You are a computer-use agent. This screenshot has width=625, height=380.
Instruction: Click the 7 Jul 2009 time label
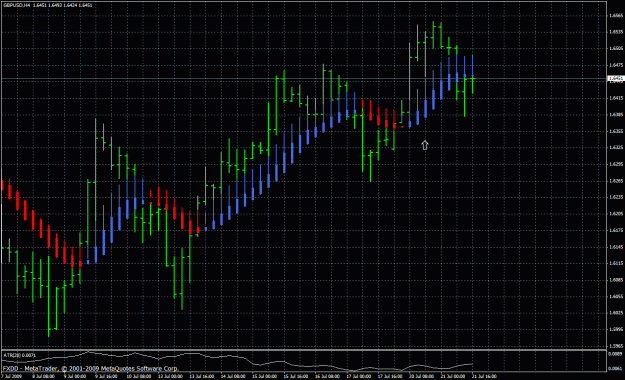point(12,376)
